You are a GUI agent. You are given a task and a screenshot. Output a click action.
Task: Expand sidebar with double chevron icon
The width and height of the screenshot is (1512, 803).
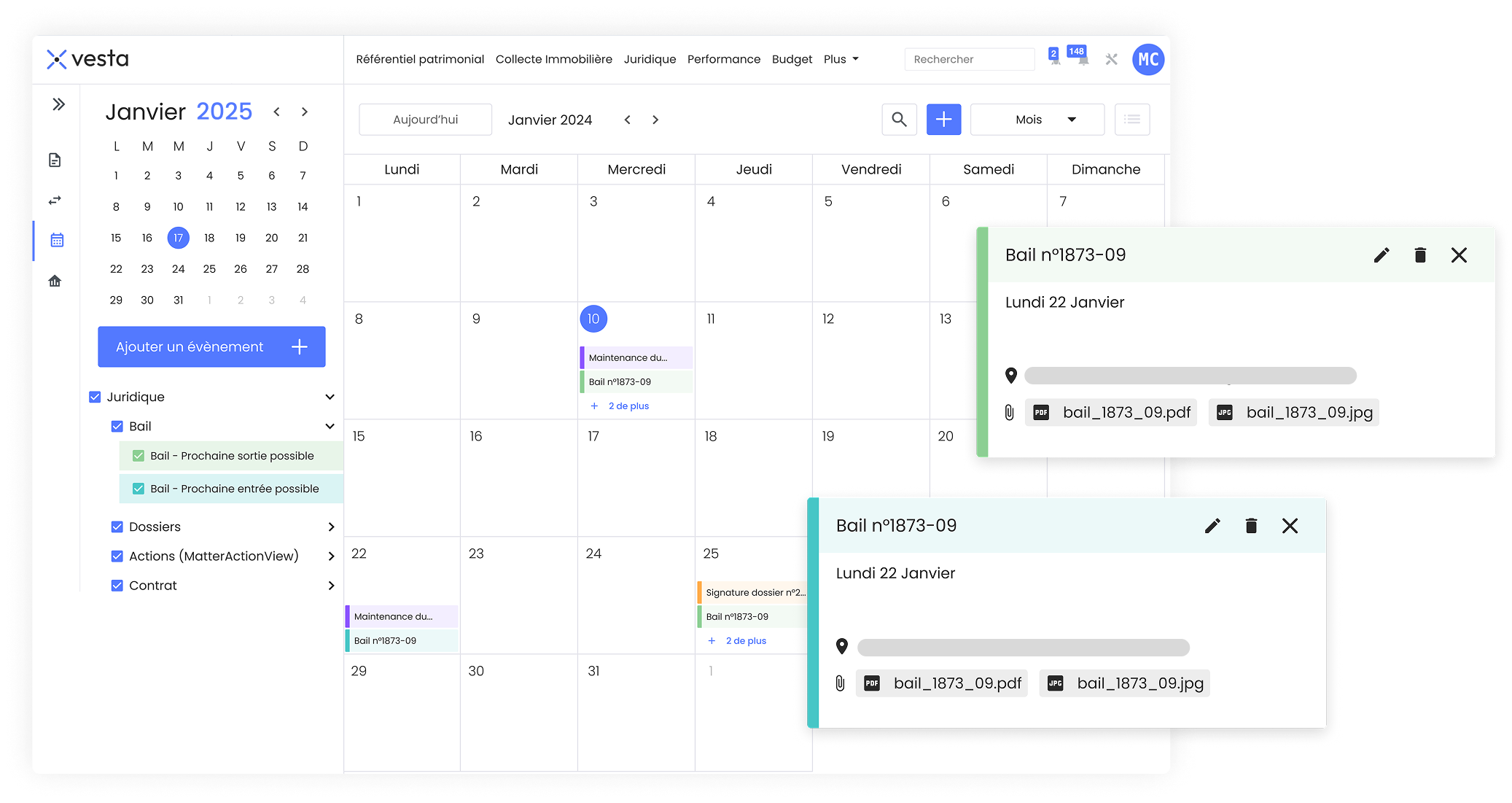[58, 104]
